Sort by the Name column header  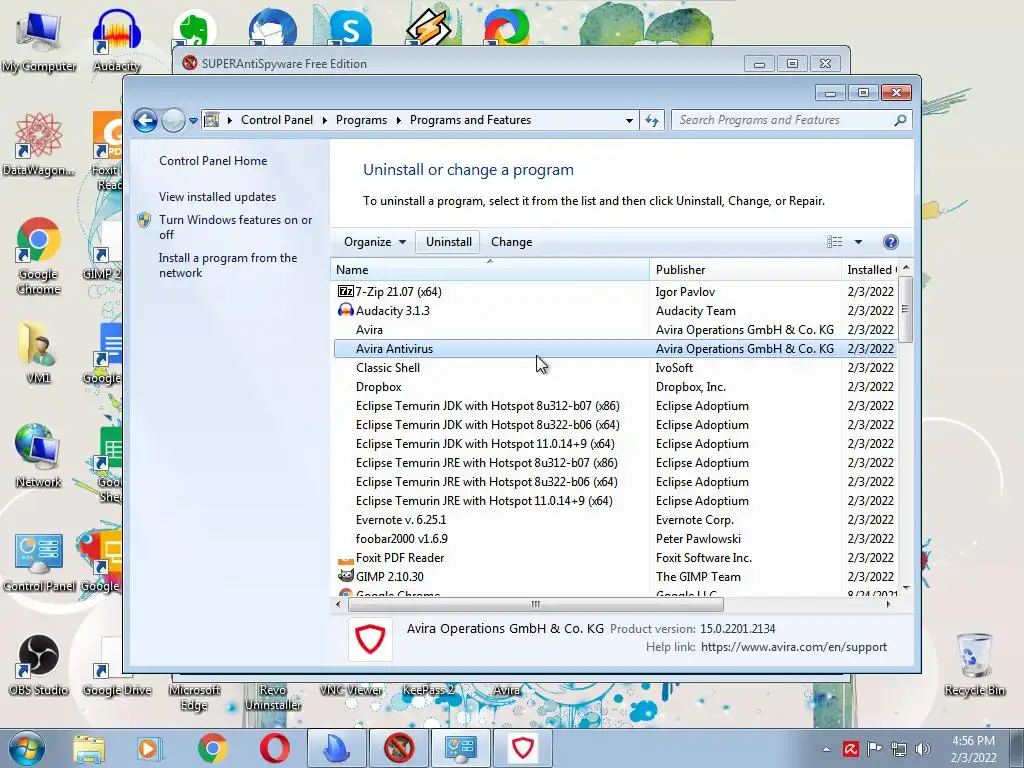(490, 270)
